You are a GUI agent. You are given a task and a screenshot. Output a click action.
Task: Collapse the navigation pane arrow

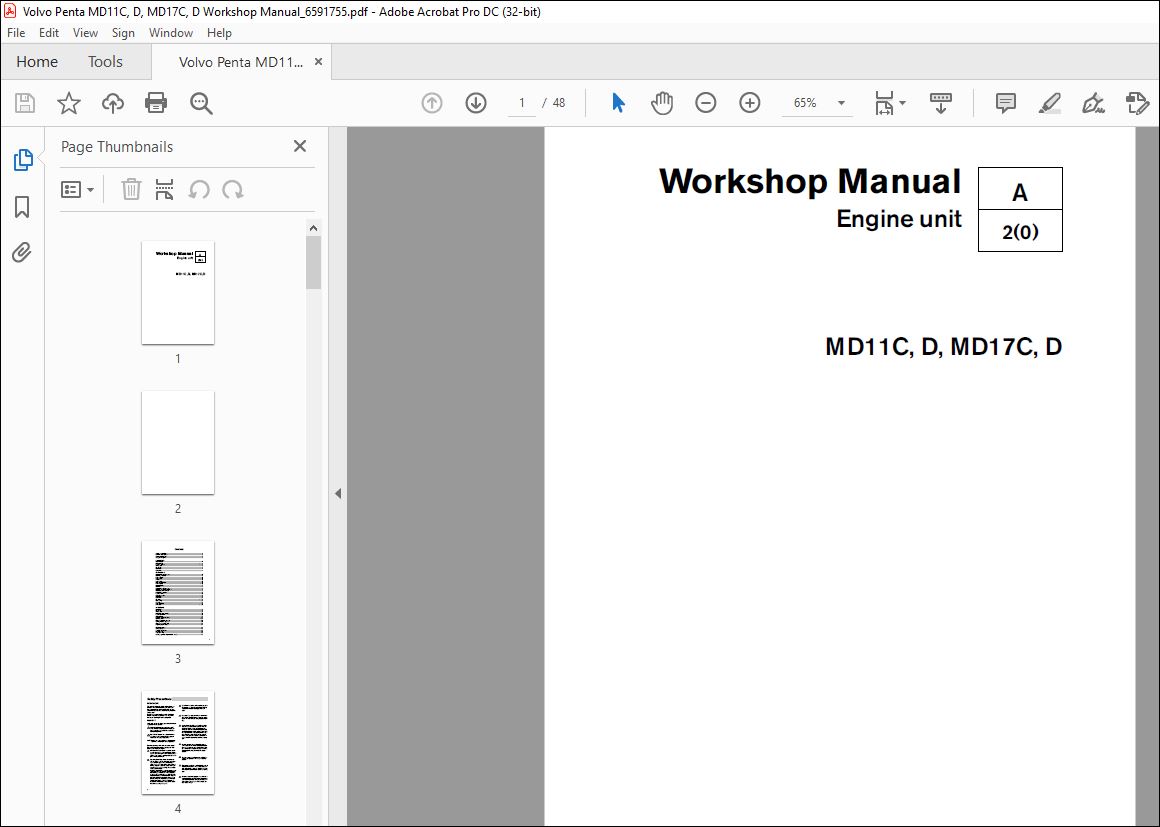pyautogui.click(x=338, y=493)
